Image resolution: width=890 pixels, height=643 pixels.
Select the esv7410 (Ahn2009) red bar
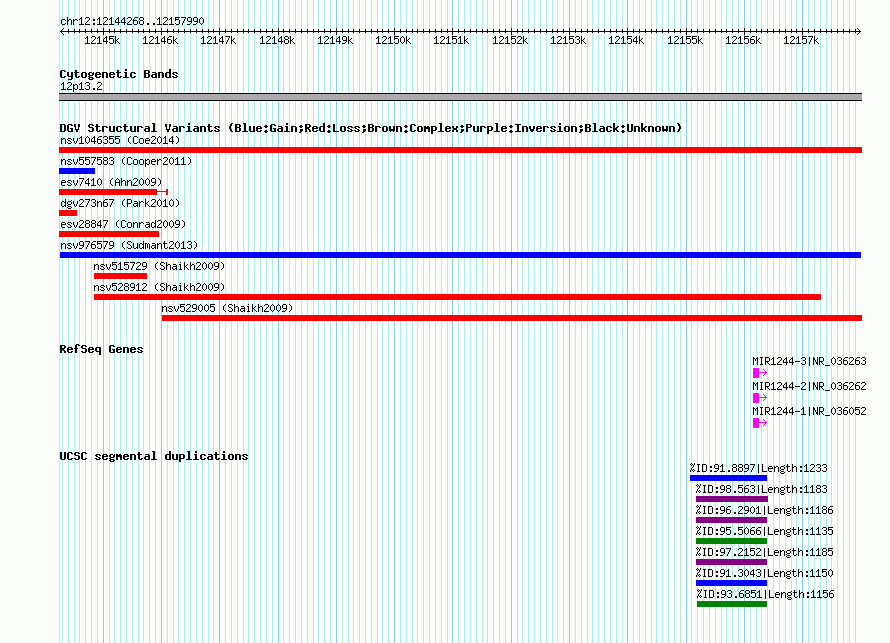(114, 192)
